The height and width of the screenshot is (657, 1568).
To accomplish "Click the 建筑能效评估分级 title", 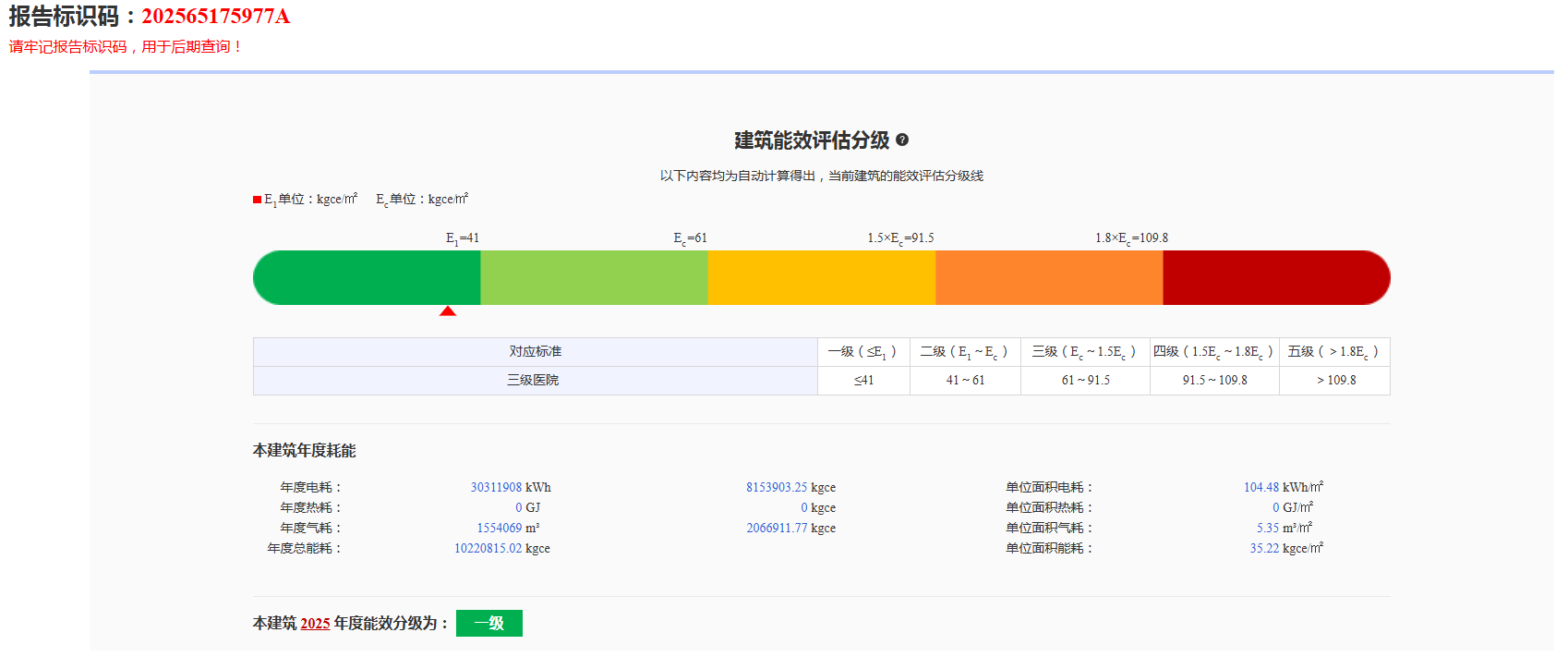I will coord(812,140).
